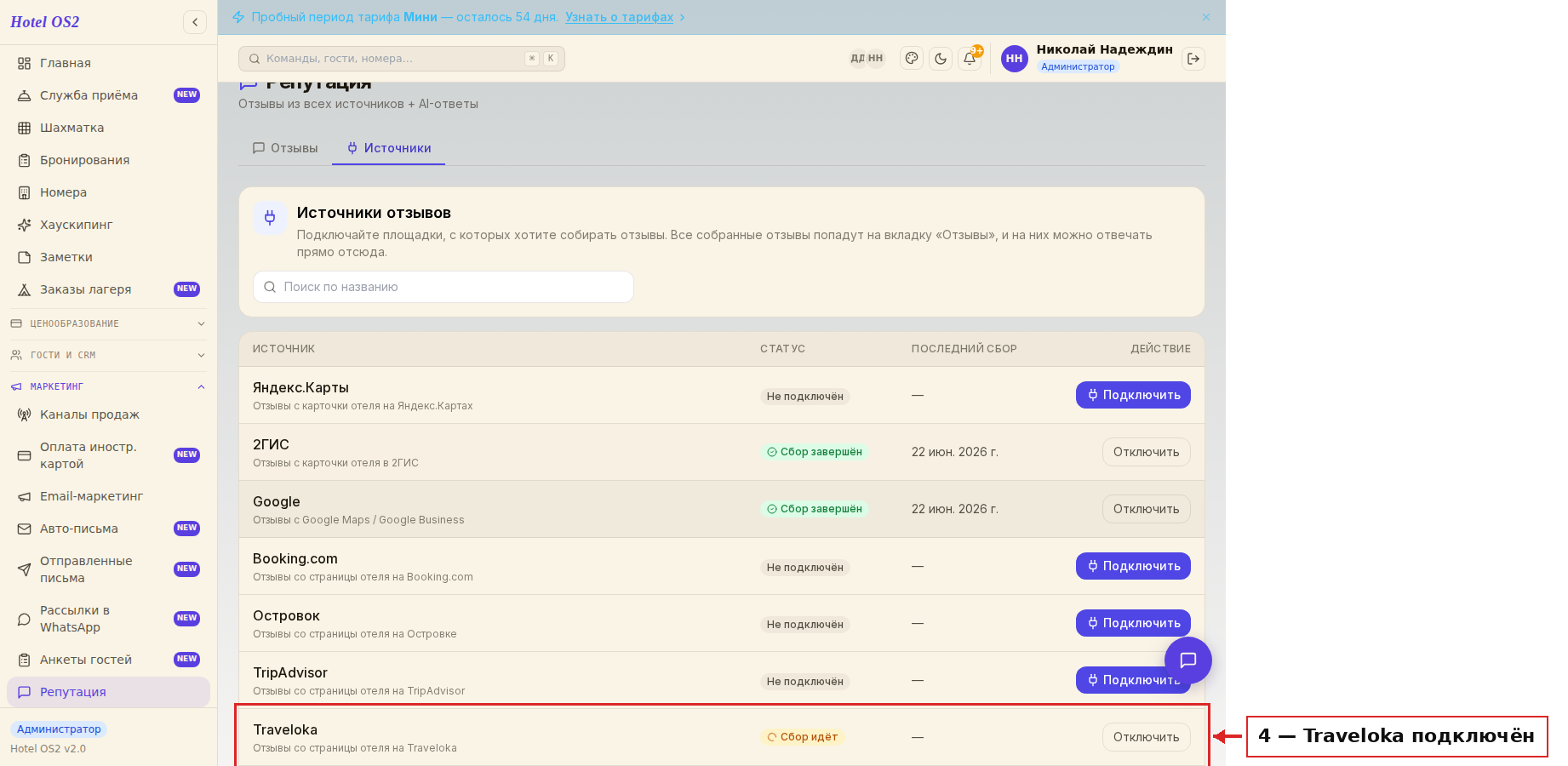Click the ДД НН indicator in header
Image resolution: width=1568 pixels, height=766 pixels.
click(x=867, y=59)
